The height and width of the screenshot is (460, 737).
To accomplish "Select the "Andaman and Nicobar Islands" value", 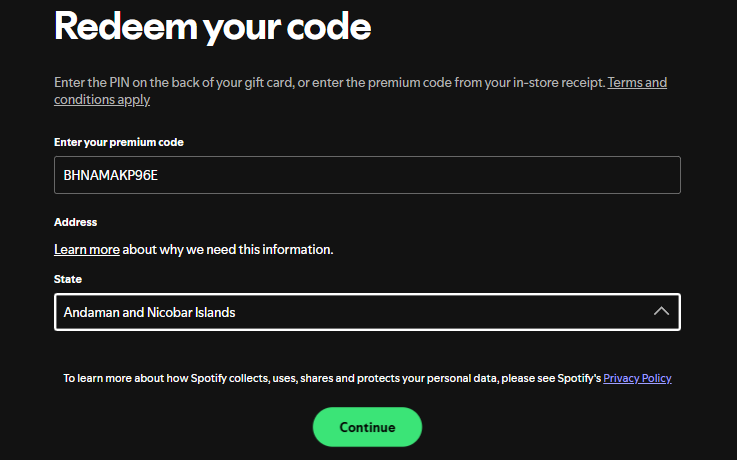I will pos(150,312).
